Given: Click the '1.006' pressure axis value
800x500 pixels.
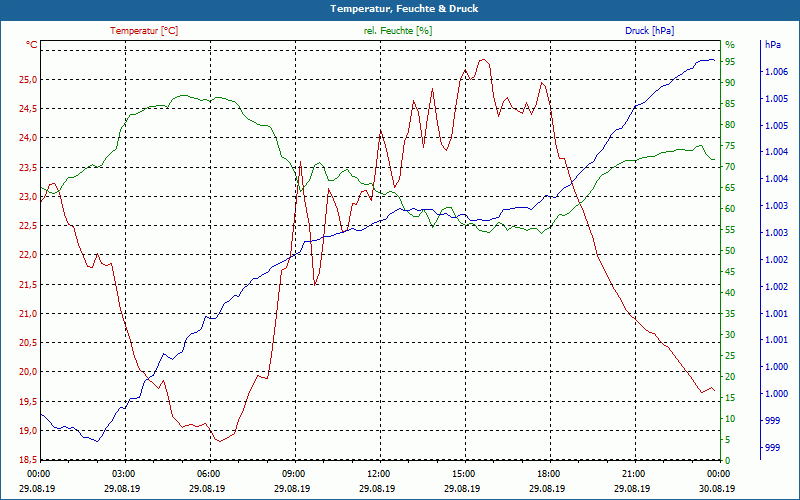Looking at the screenshot, I should tap(776, 72).
